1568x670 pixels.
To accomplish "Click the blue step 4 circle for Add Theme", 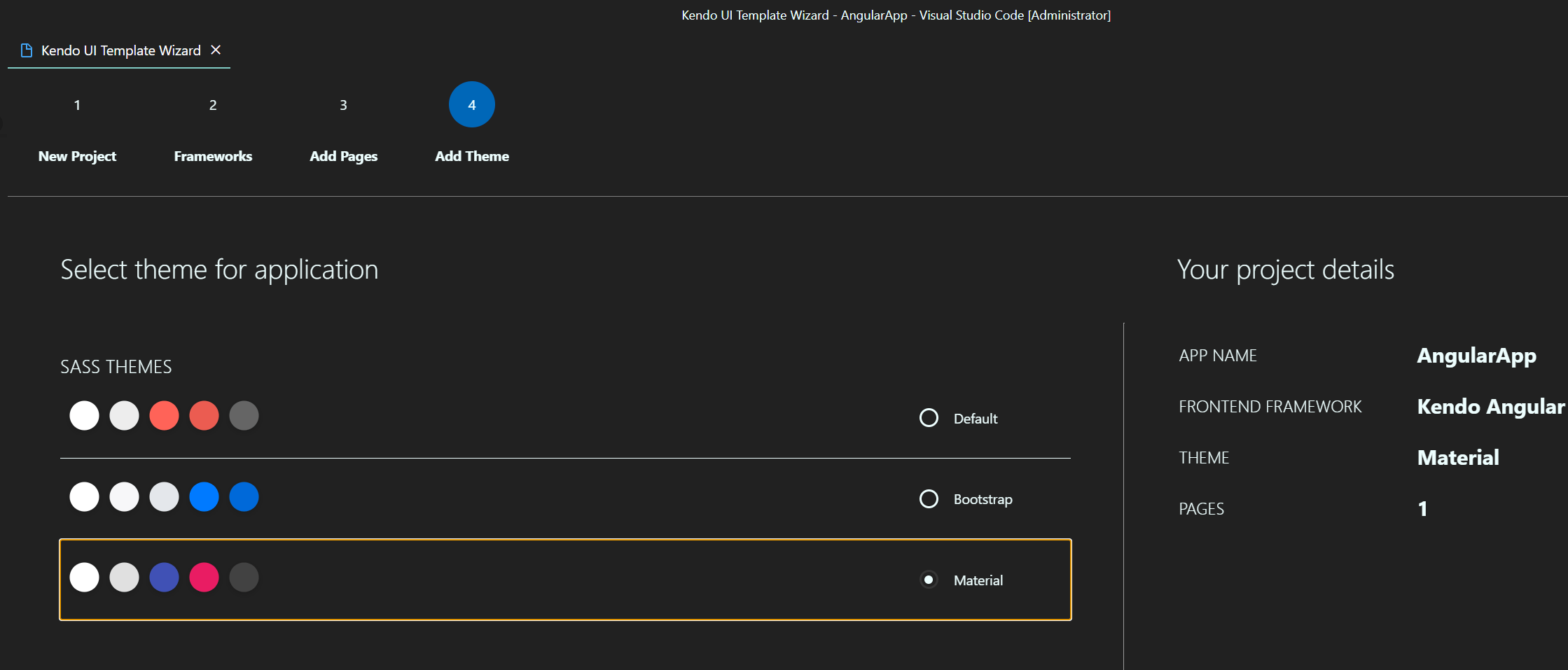I will click(472, 104).
